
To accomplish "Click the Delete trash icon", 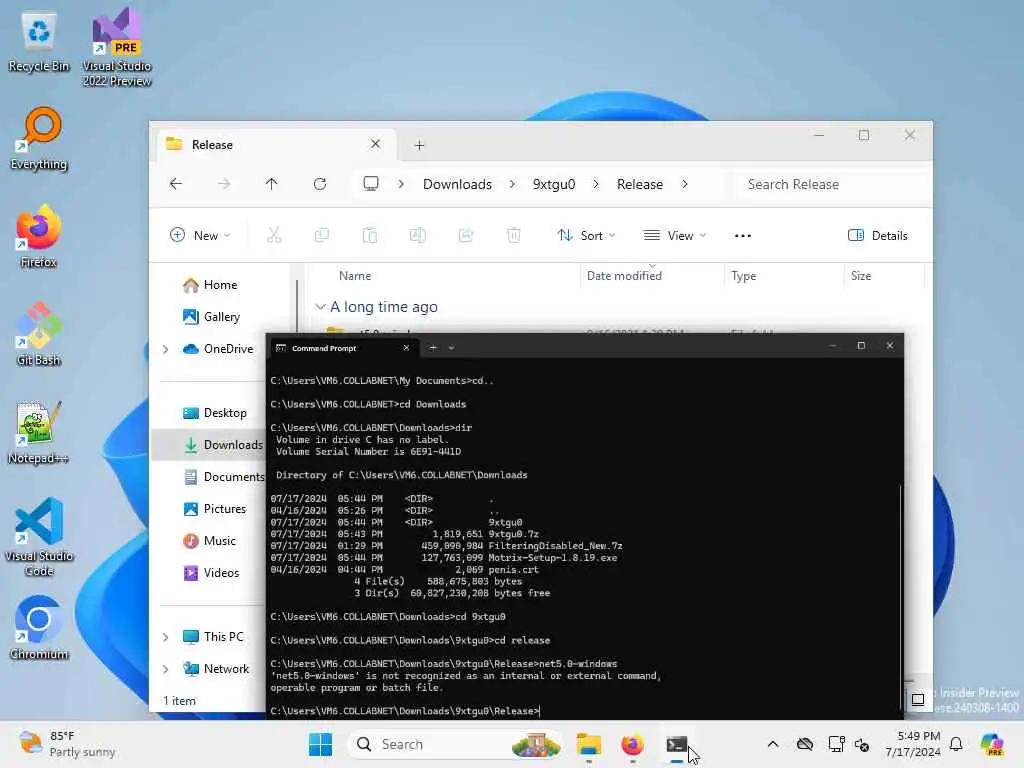I will (x=514, y=235).
